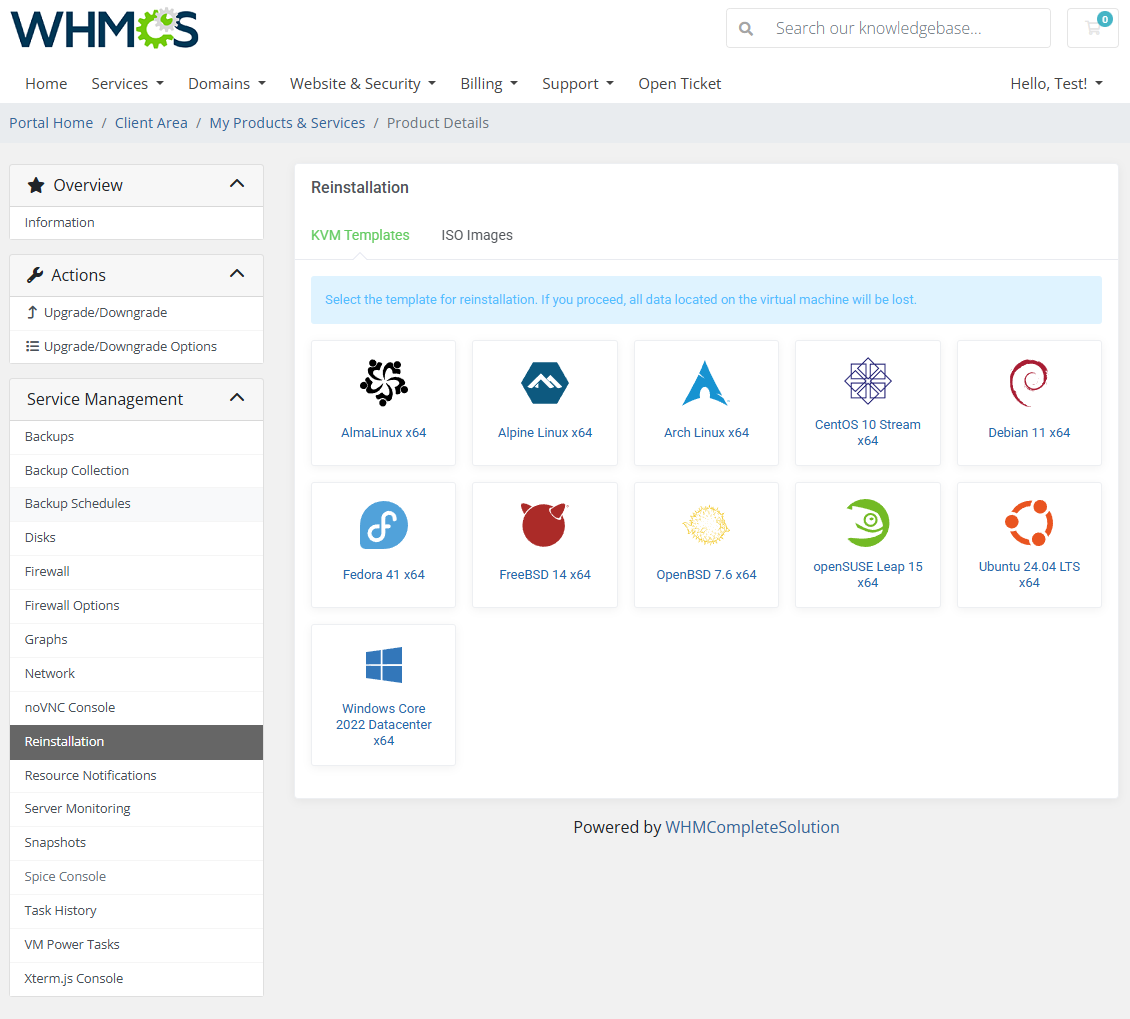1130x1019 pixels.
Task: Click the Client Area breadcrumb
Action: pyautogui.click(x=151, y=123)
